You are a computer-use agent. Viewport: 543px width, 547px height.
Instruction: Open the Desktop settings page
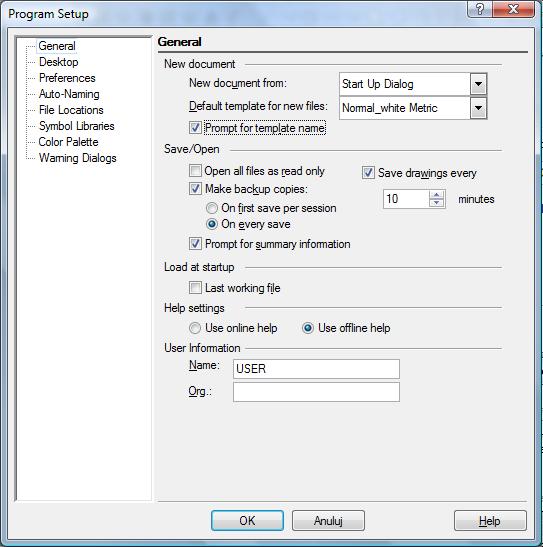coord(59,62)
